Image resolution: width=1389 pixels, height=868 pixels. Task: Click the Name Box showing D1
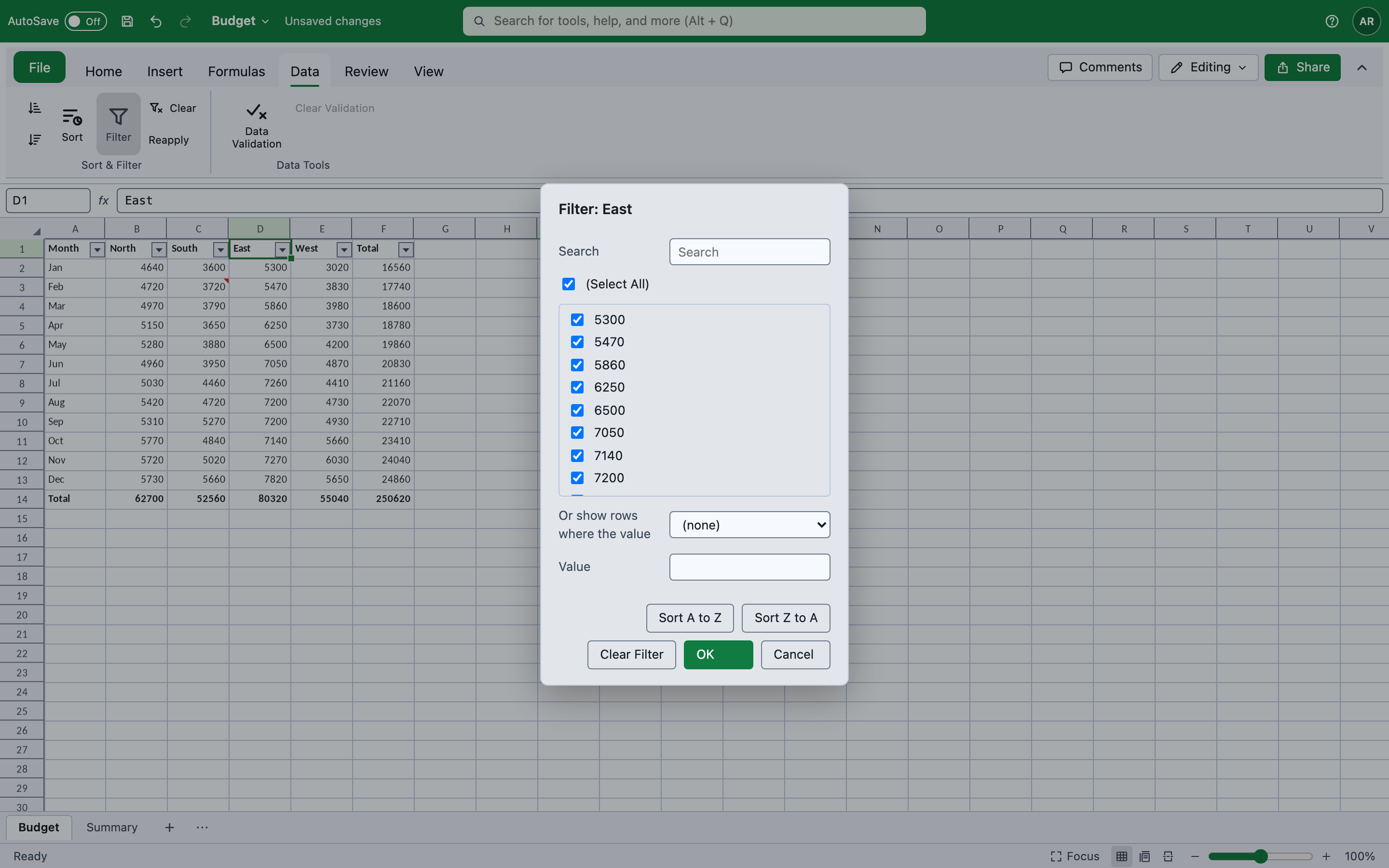pyautogui.click(x=48, y=200)
